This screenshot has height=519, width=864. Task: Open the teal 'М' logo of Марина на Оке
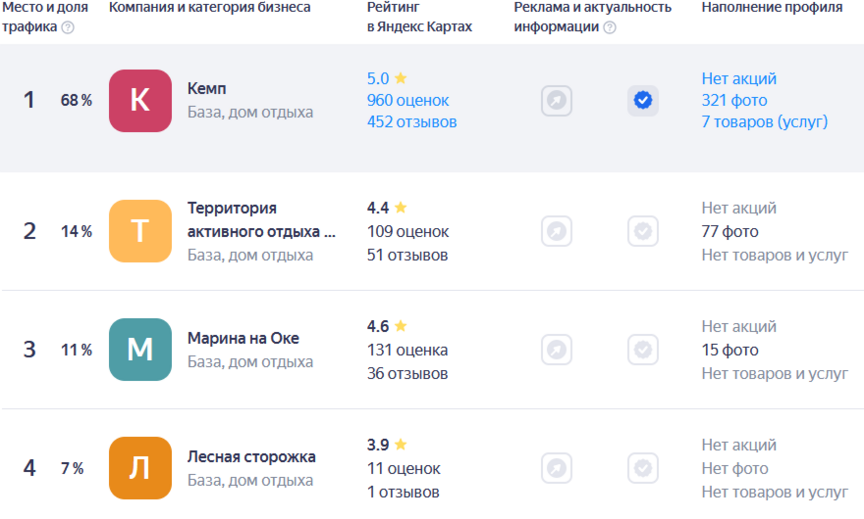point(140,349)
